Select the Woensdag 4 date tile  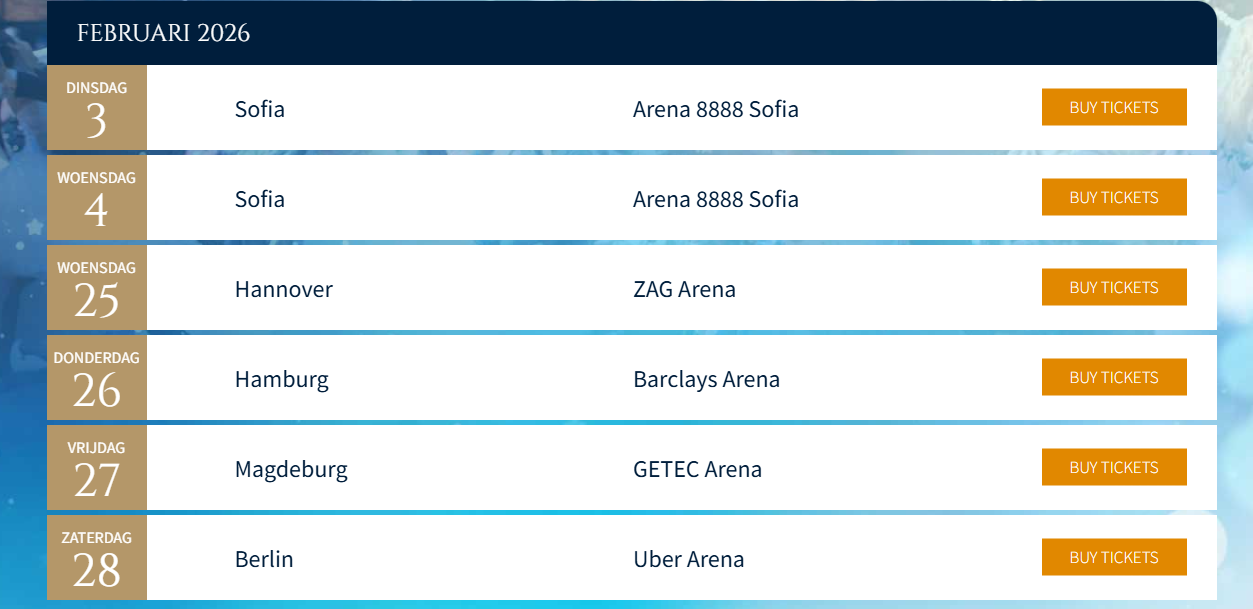[97, 198]
